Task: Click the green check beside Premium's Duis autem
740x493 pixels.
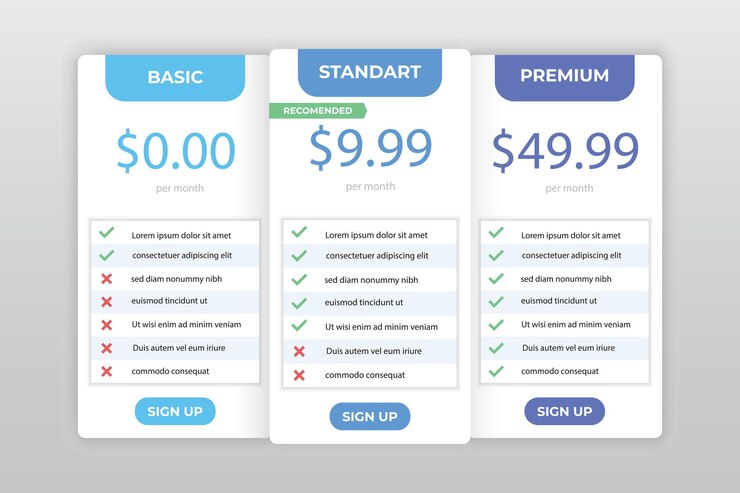Action: [x=496, y=348]
